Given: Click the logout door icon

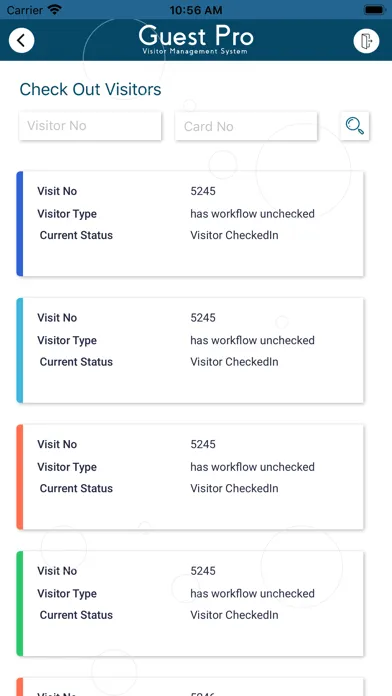Looking at the screenshot, I should 366,41.
